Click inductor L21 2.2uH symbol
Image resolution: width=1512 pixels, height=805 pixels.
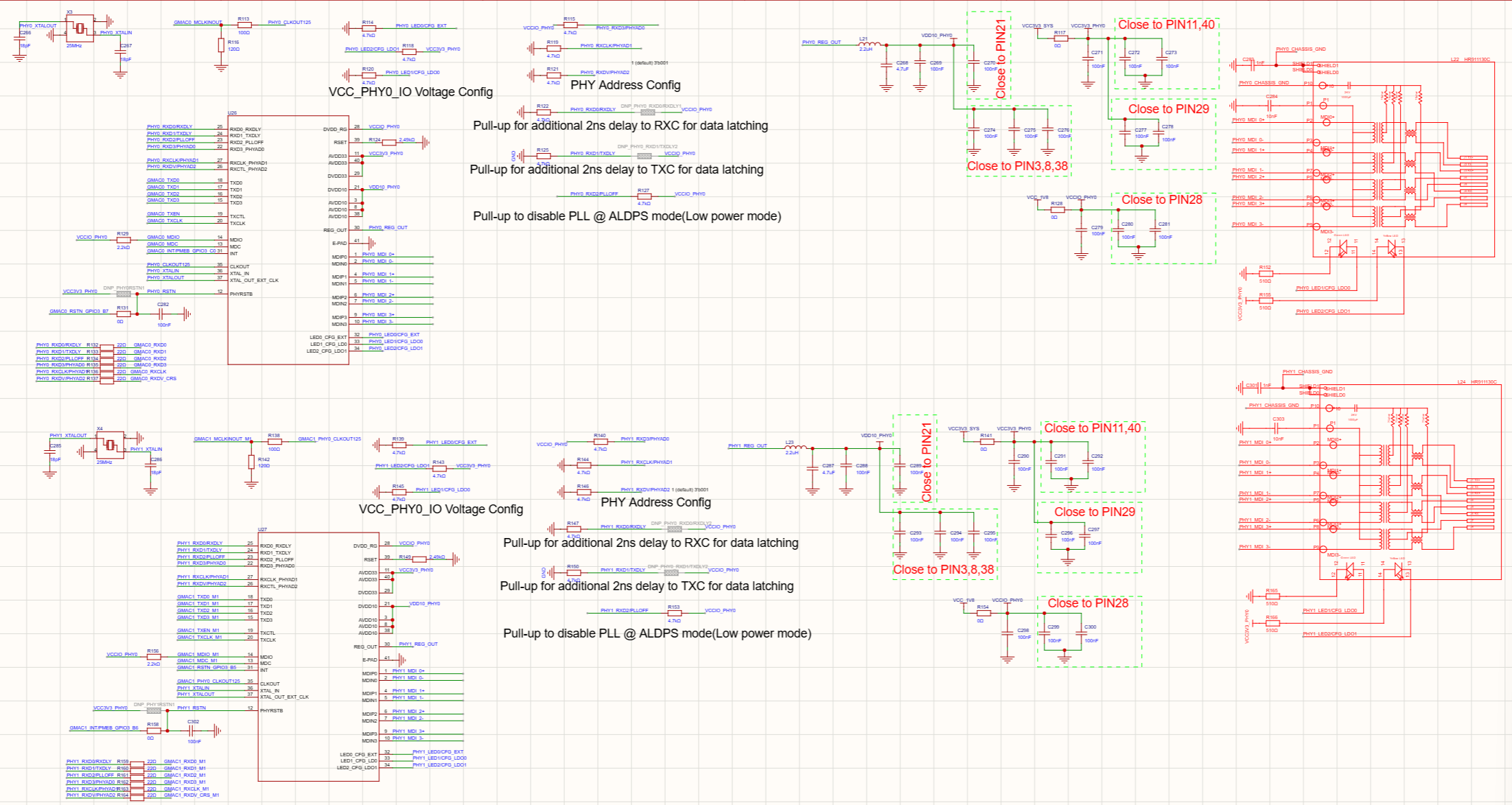[870, 45]
